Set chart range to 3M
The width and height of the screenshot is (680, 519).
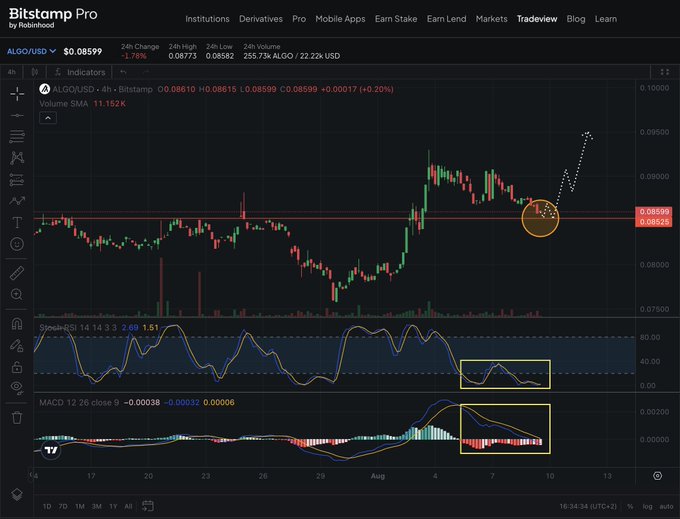pyautogui.click(x=97, y=506)
